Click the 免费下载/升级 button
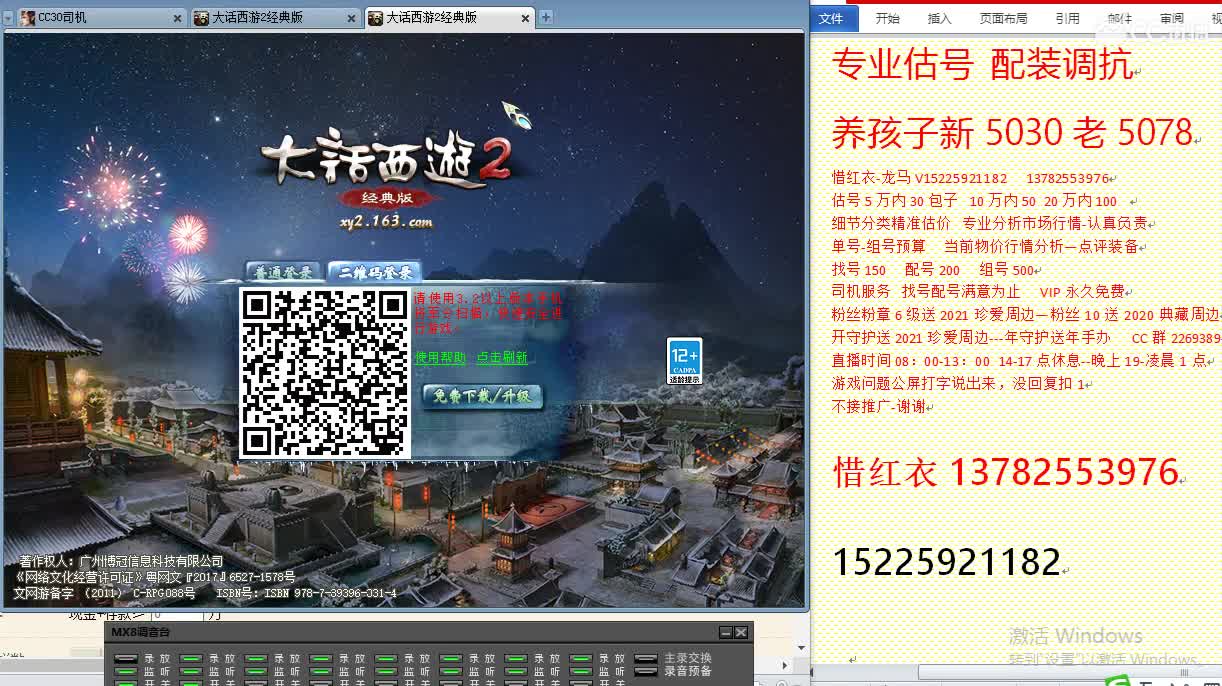 click(482, 396)
